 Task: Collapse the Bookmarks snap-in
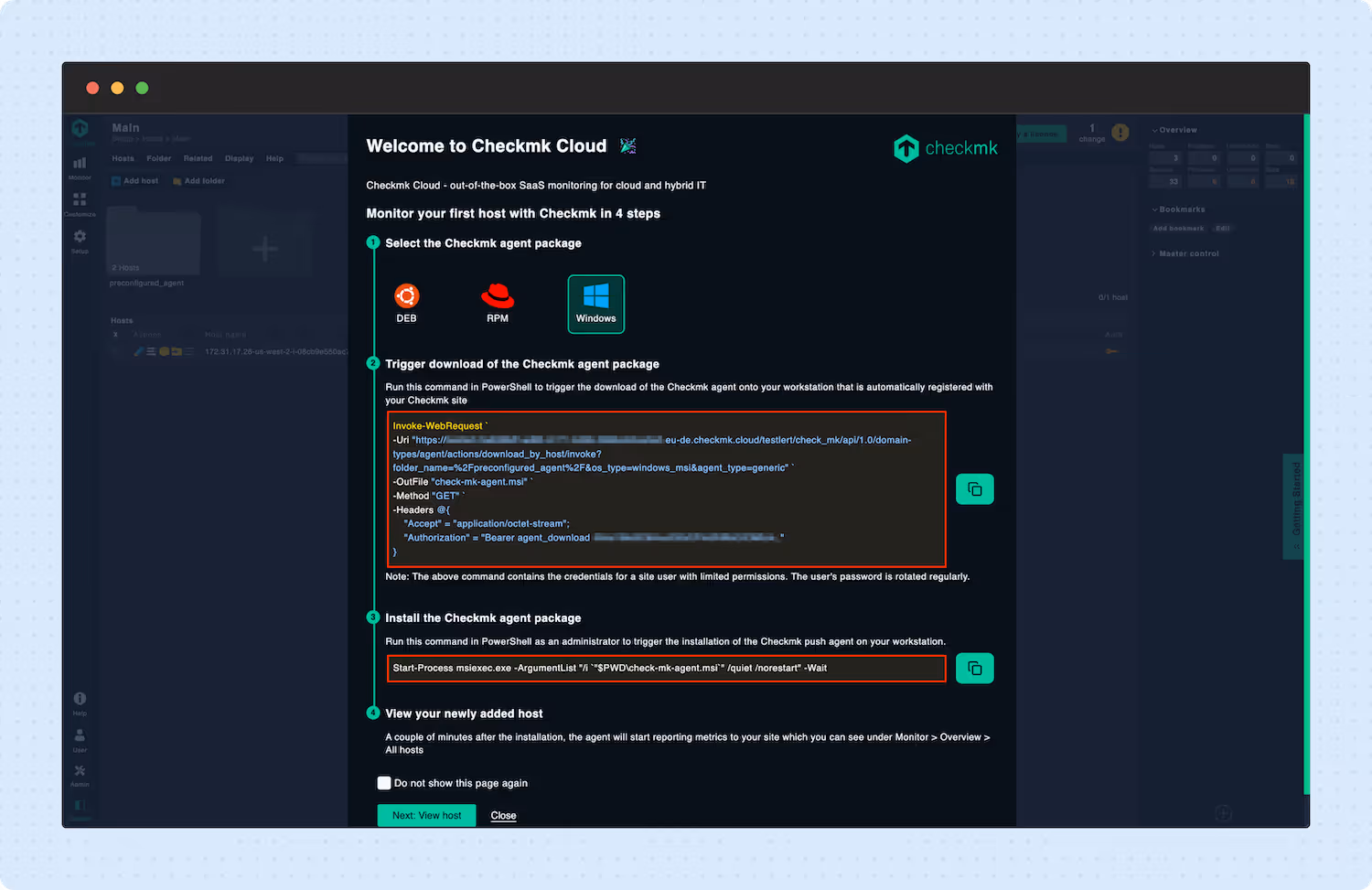pos(1178,209)
